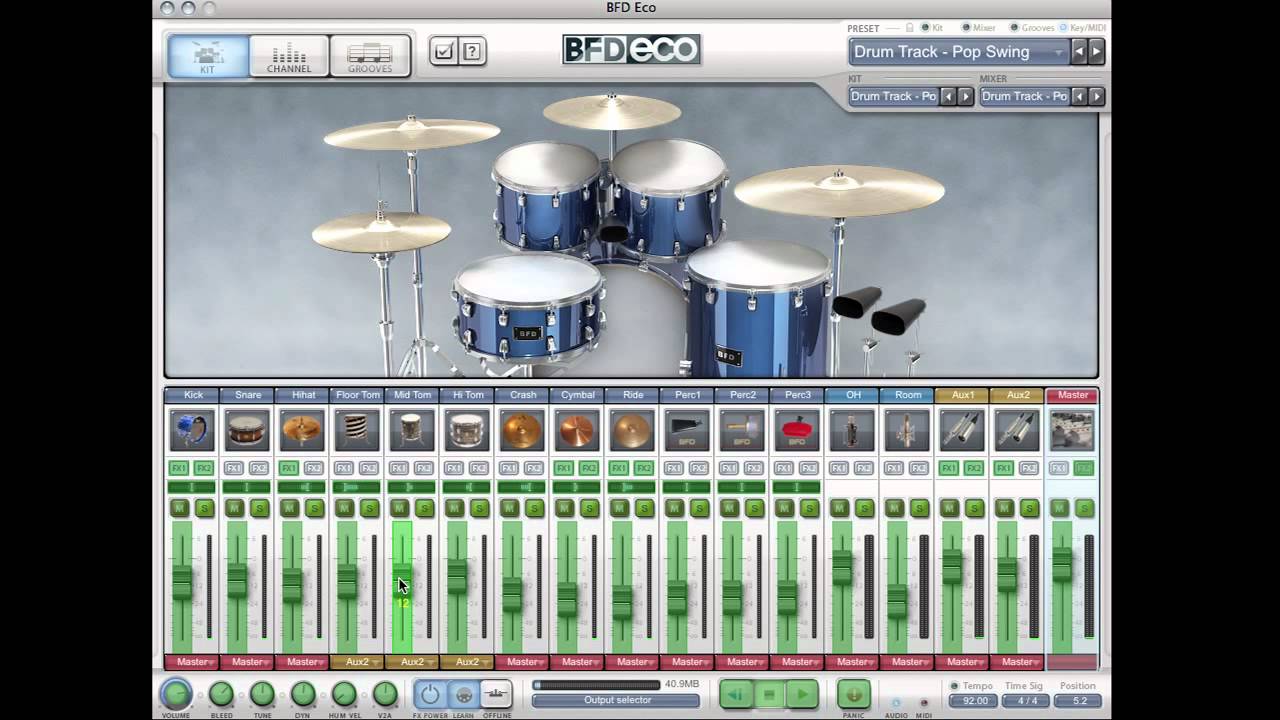
Task: Click the Snare channel volume fader
Action: (237, 582)
